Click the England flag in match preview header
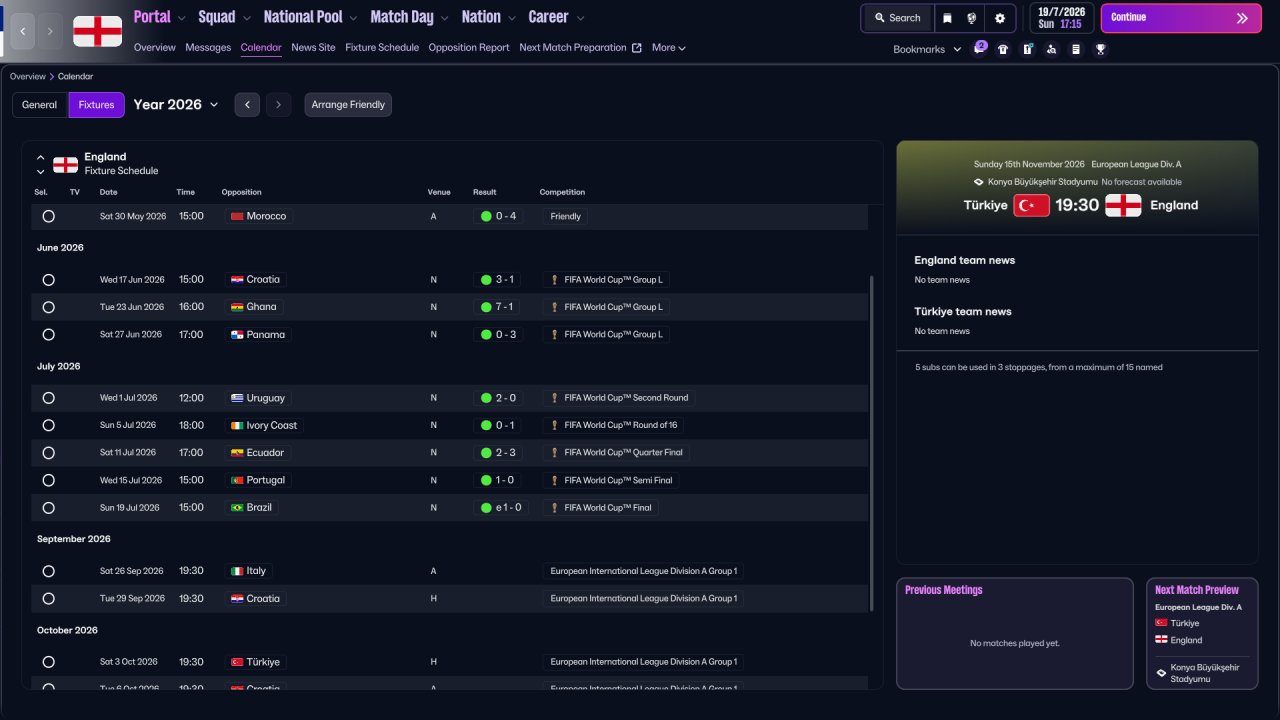 [x=1123, y=205]
